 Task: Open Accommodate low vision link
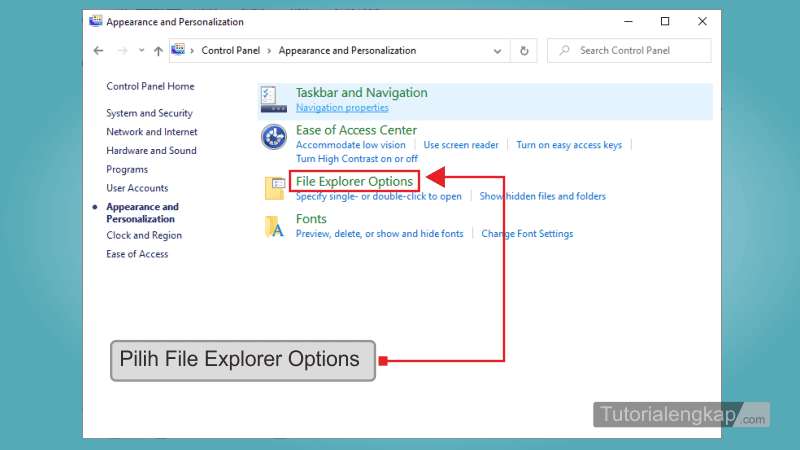click(x=351, y=145)
